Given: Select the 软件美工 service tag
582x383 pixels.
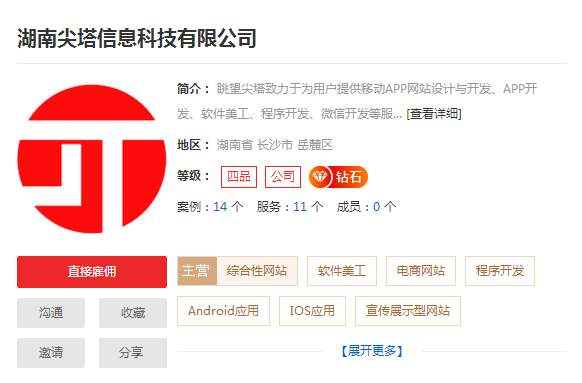Looking at the screenshot, I should [342, 271].
